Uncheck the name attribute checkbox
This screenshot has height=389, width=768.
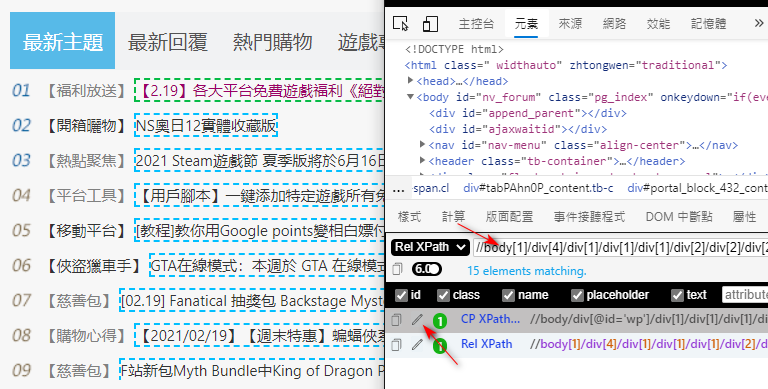pyautogui.click(x=508, y=295)
